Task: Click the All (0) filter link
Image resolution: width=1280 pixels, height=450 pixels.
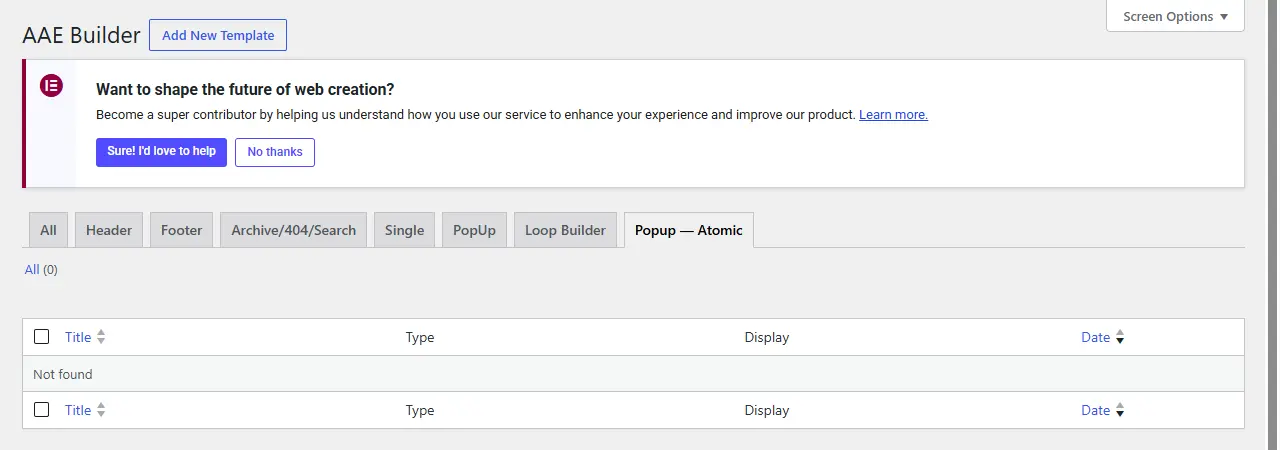Action: [41, 270]
